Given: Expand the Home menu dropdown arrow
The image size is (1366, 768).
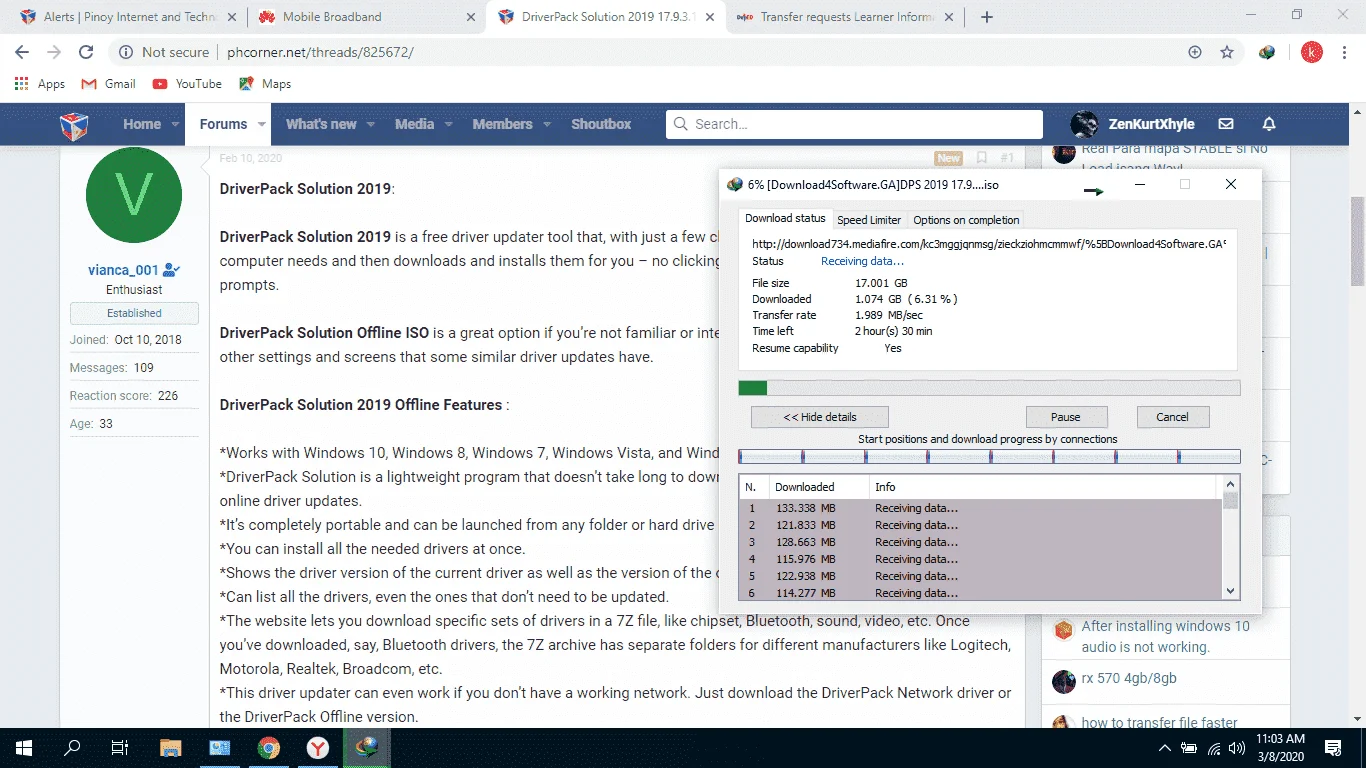Looking at the screenshot, I should click(x=175, y=124).
